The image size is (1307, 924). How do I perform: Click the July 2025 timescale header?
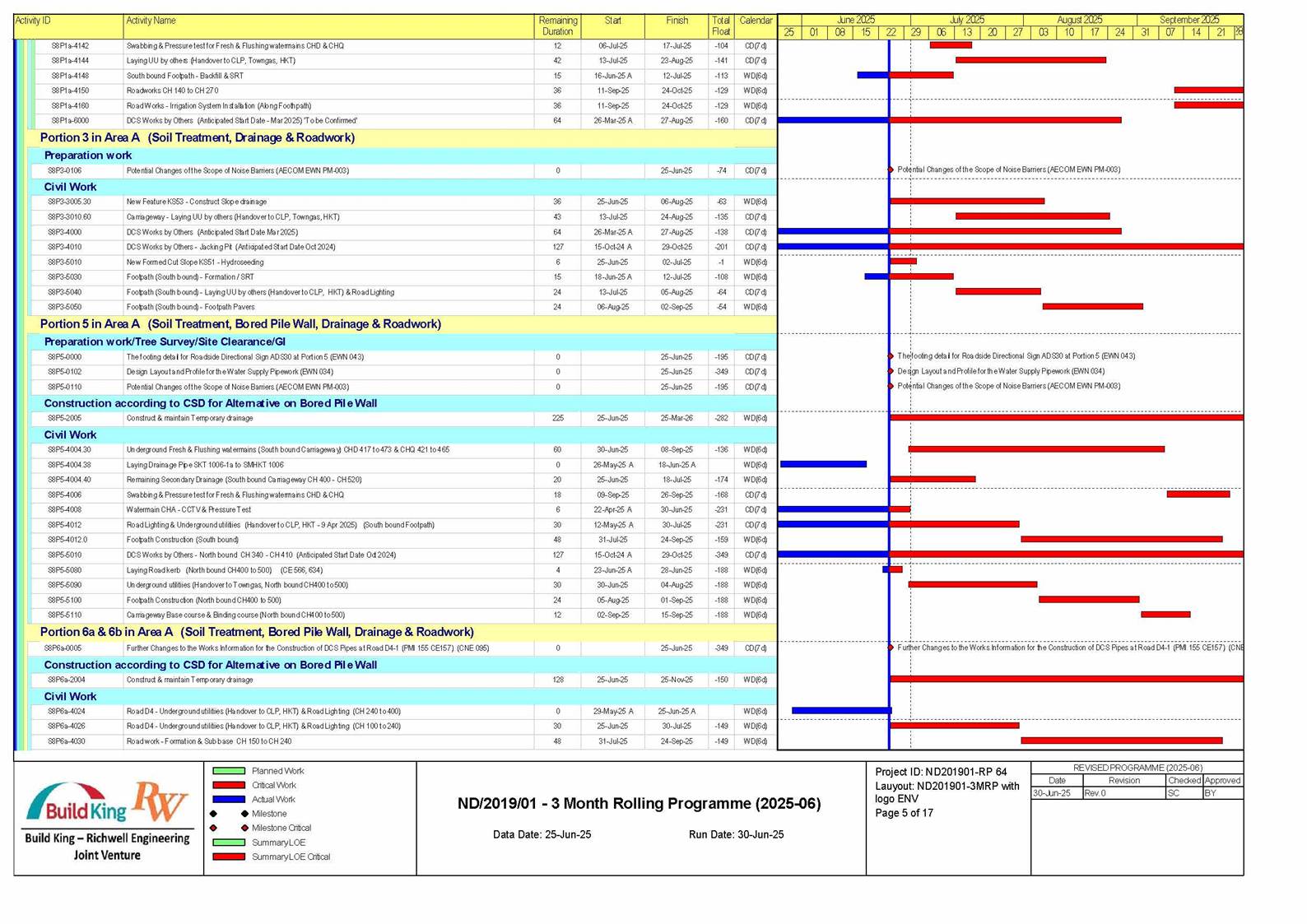tap(967, 20)
